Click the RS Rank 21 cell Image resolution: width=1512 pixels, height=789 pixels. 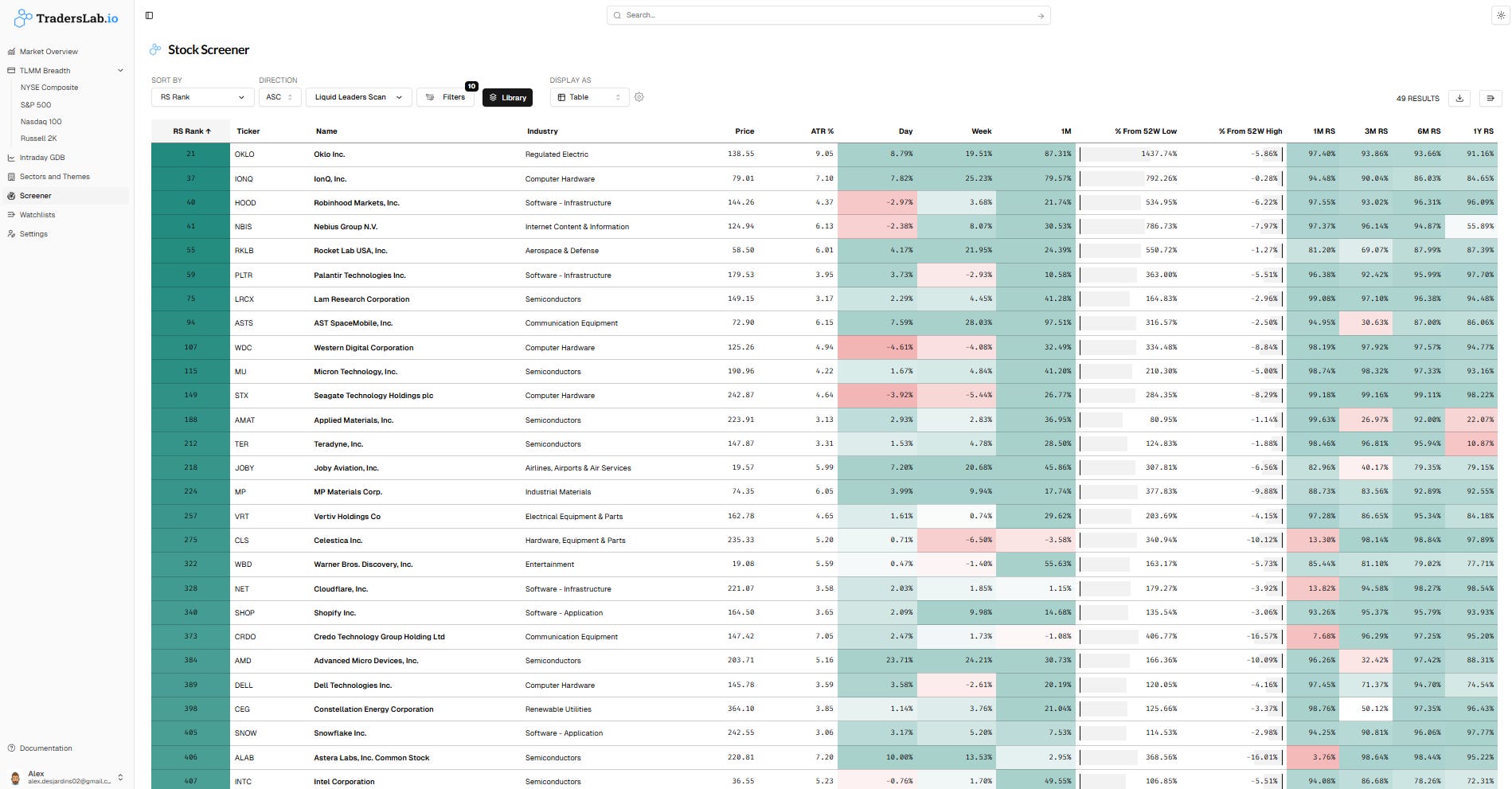pyautogui.click(x=191, y=154)
